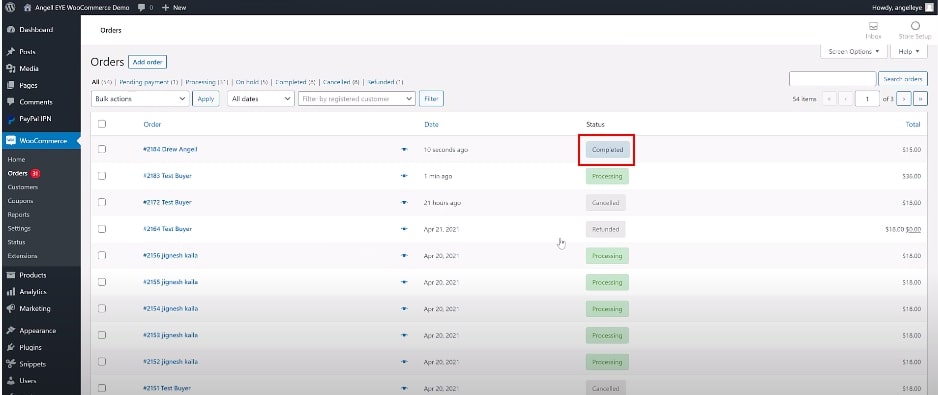Preview order #2183 using the eye icon
Image resolution: width=938 pixels, height=395 pixels.
[x=404, y=176]
